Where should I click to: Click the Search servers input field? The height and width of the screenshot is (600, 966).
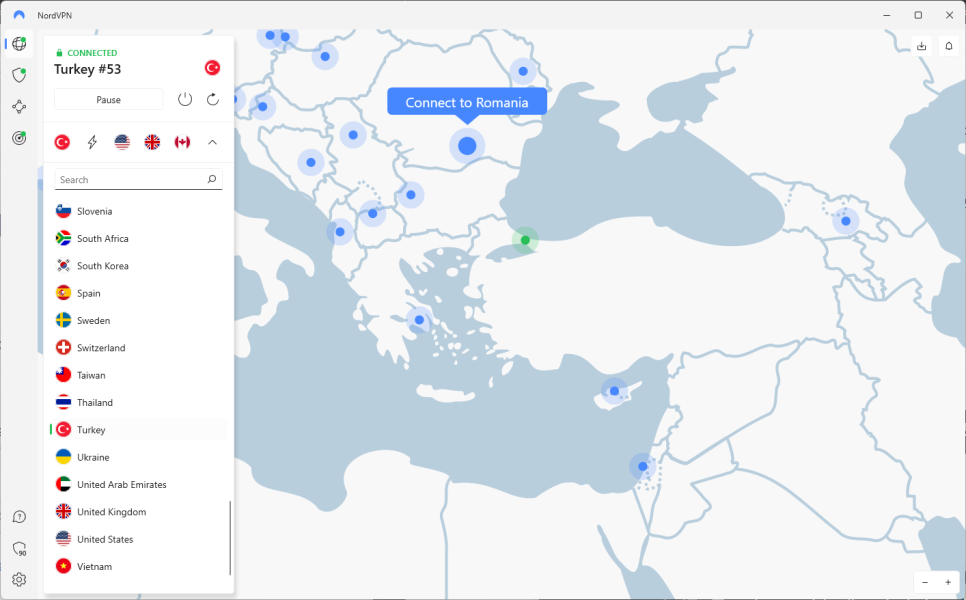(139, 179)
